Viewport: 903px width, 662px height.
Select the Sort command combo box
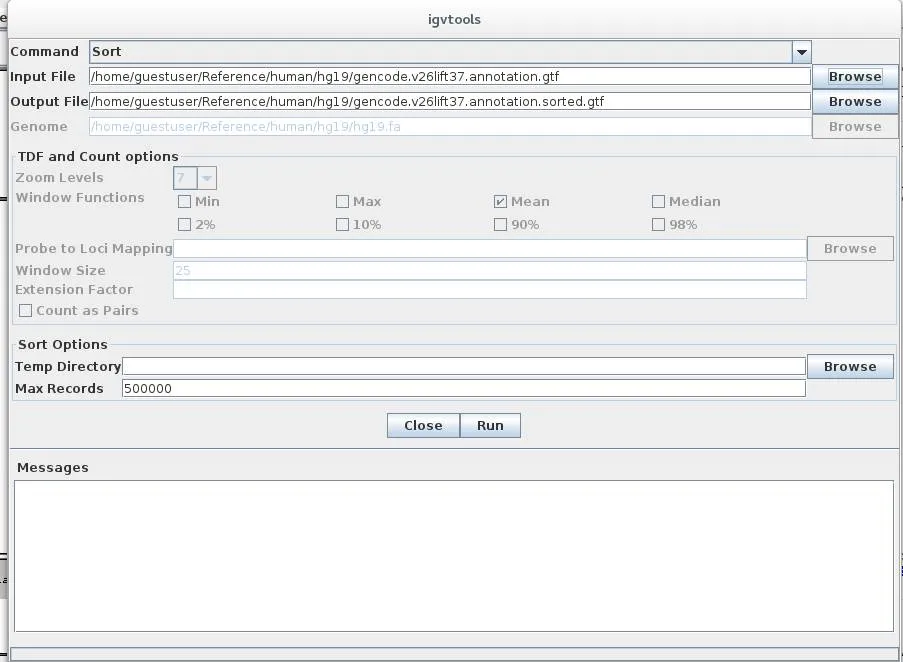(x=450, y=52)
